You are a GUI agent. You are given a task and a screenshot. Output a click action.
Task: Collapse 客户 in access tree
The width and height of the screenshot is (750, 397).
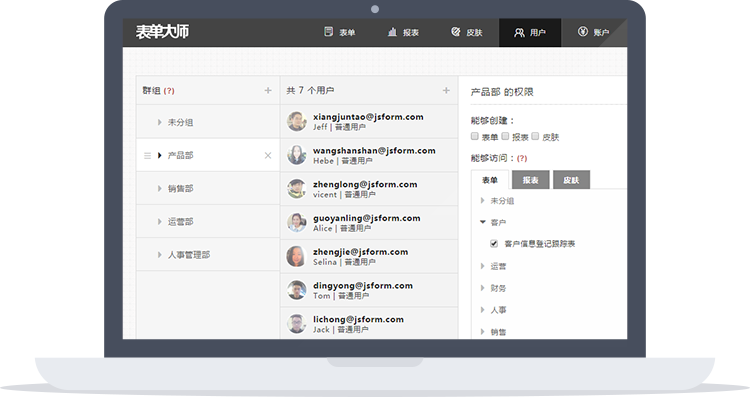pos(483,222)
